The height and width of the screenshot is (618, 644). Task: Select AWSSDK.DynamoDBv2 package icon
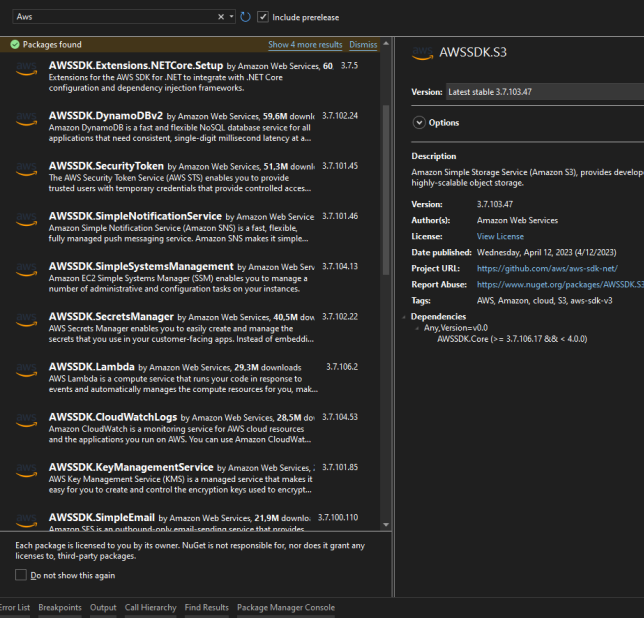point(26,119)
